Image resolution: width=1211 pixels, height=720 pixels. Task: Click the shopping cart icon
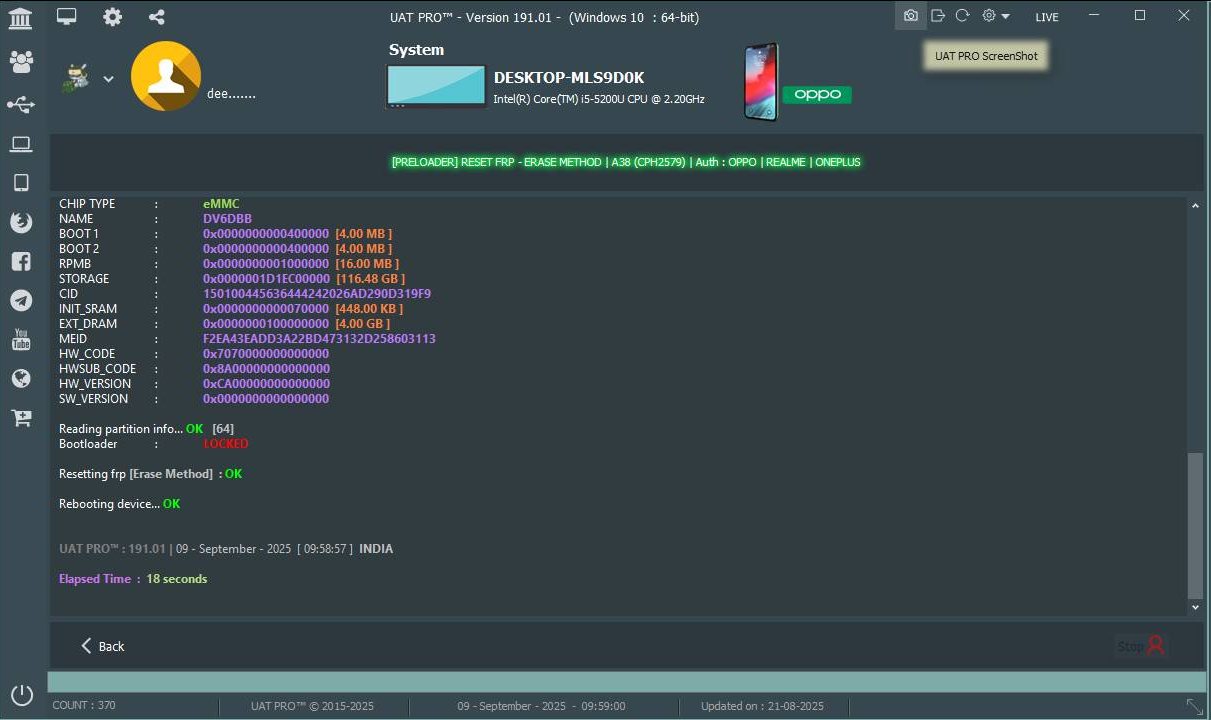(21, 418)
